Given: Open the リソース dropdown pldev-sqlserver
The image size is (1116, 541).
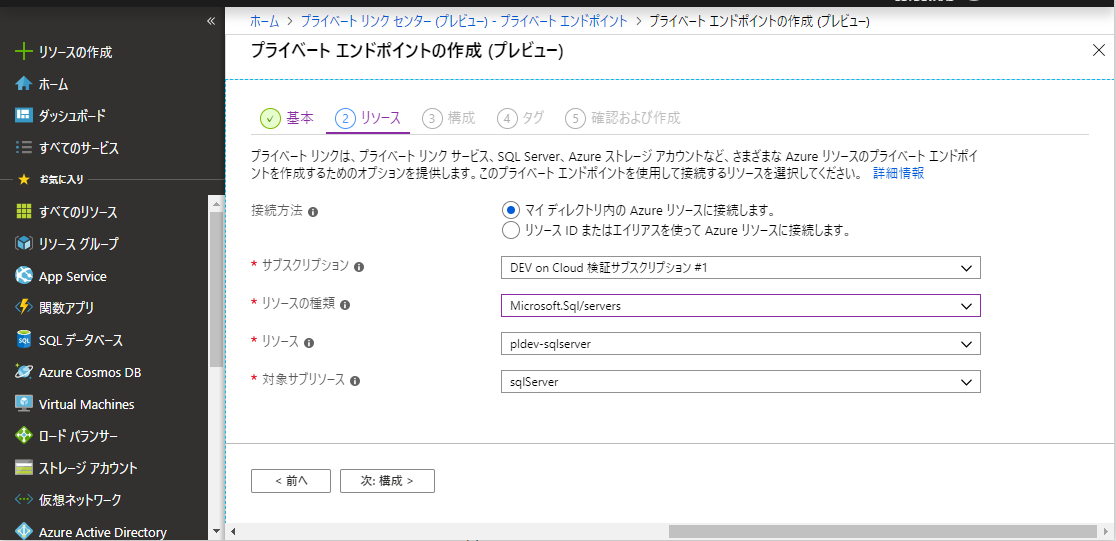Looking at the screenshot, I should pos(741,344).
